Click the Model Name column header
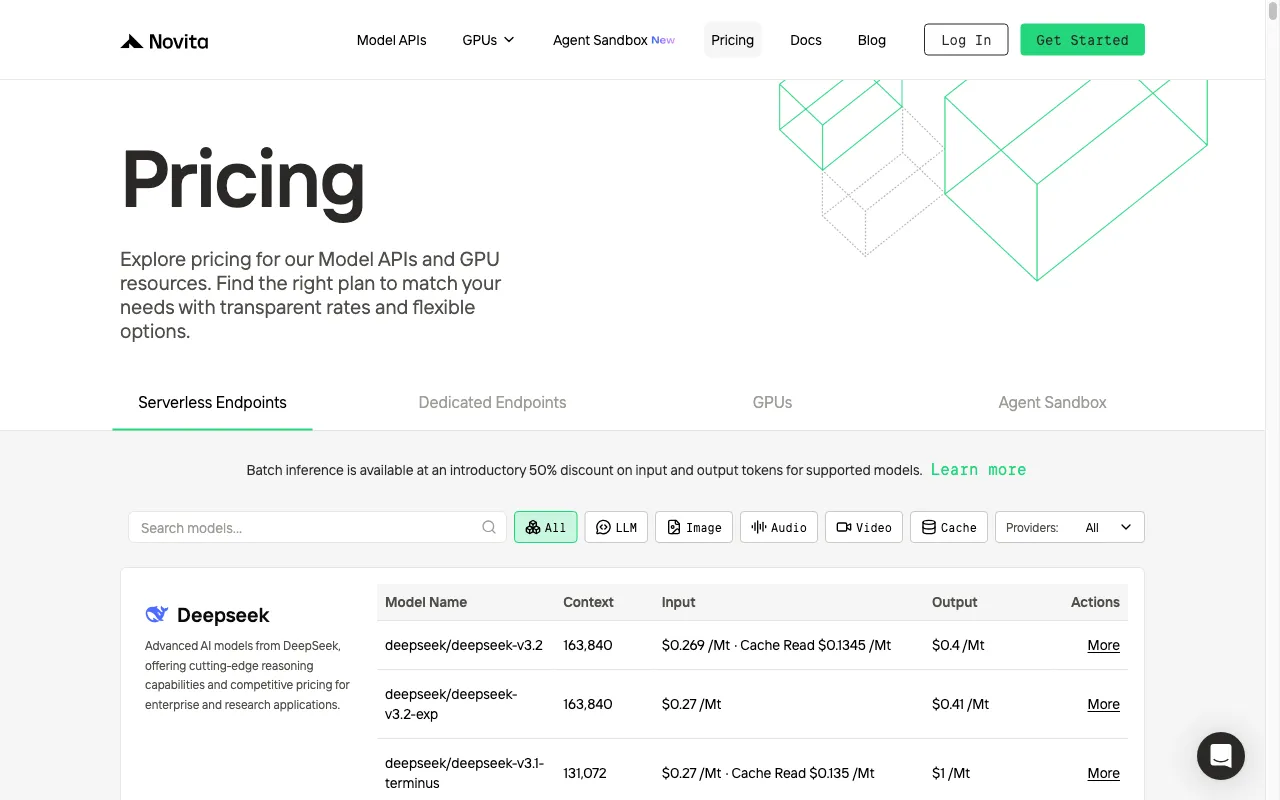Screen dimensions: 1280x800 tap(426, 602)
